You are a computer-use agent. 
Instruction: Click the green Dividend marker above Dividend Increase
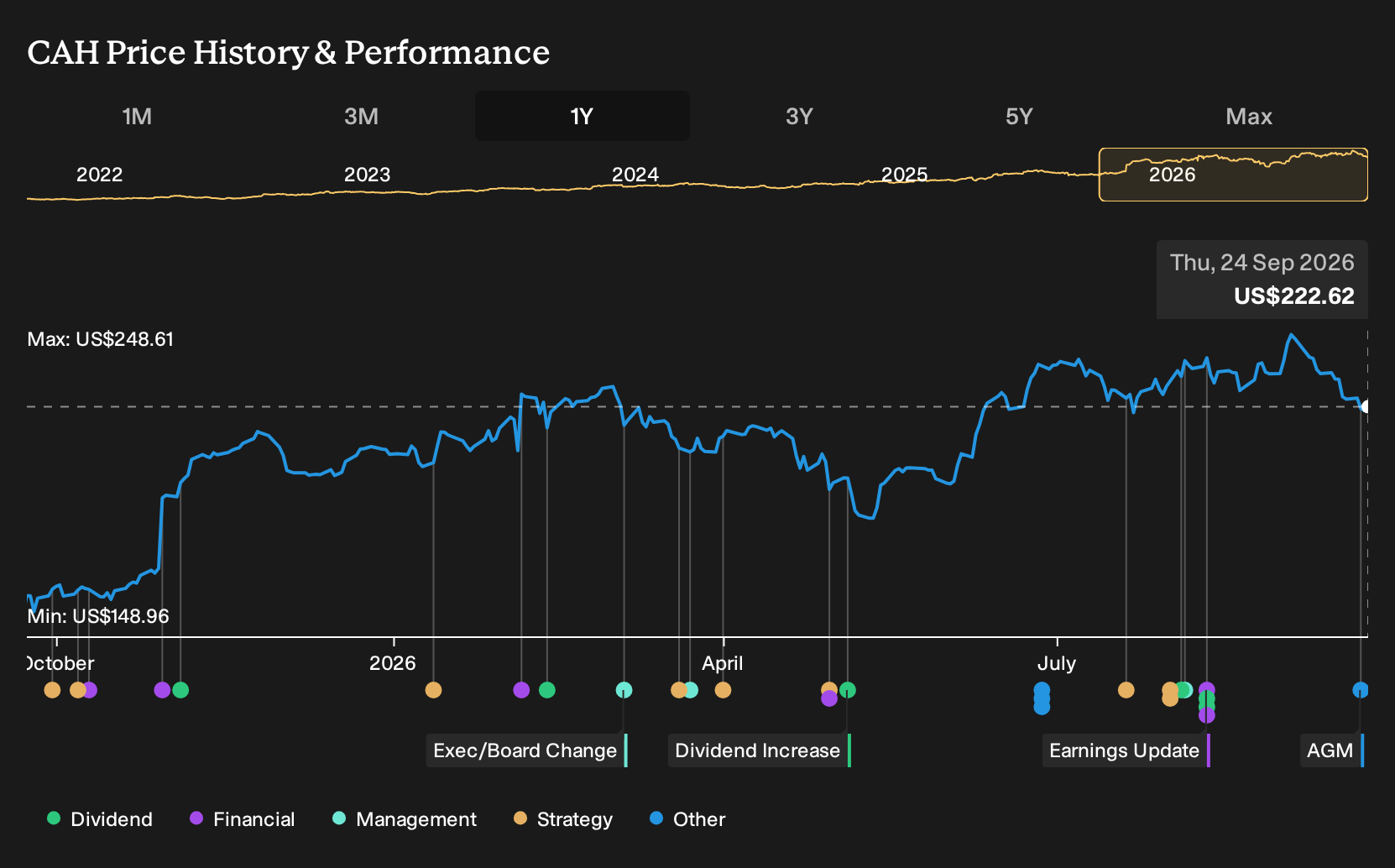848,690
